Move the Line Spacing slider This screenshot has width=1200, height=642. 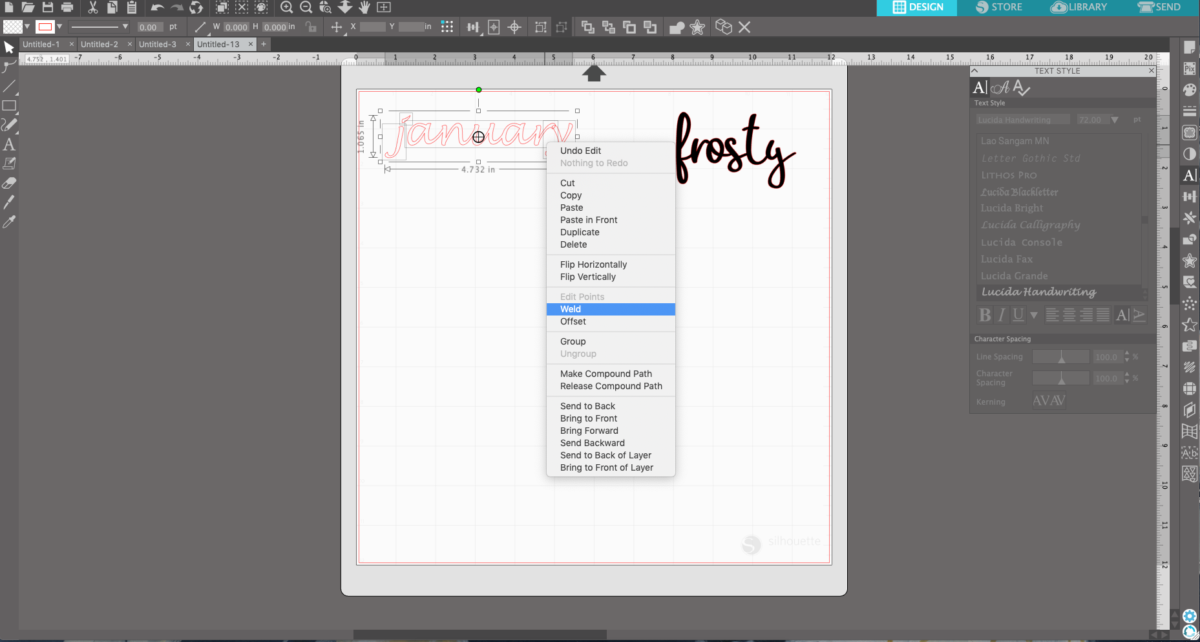tap(1061, 356)
